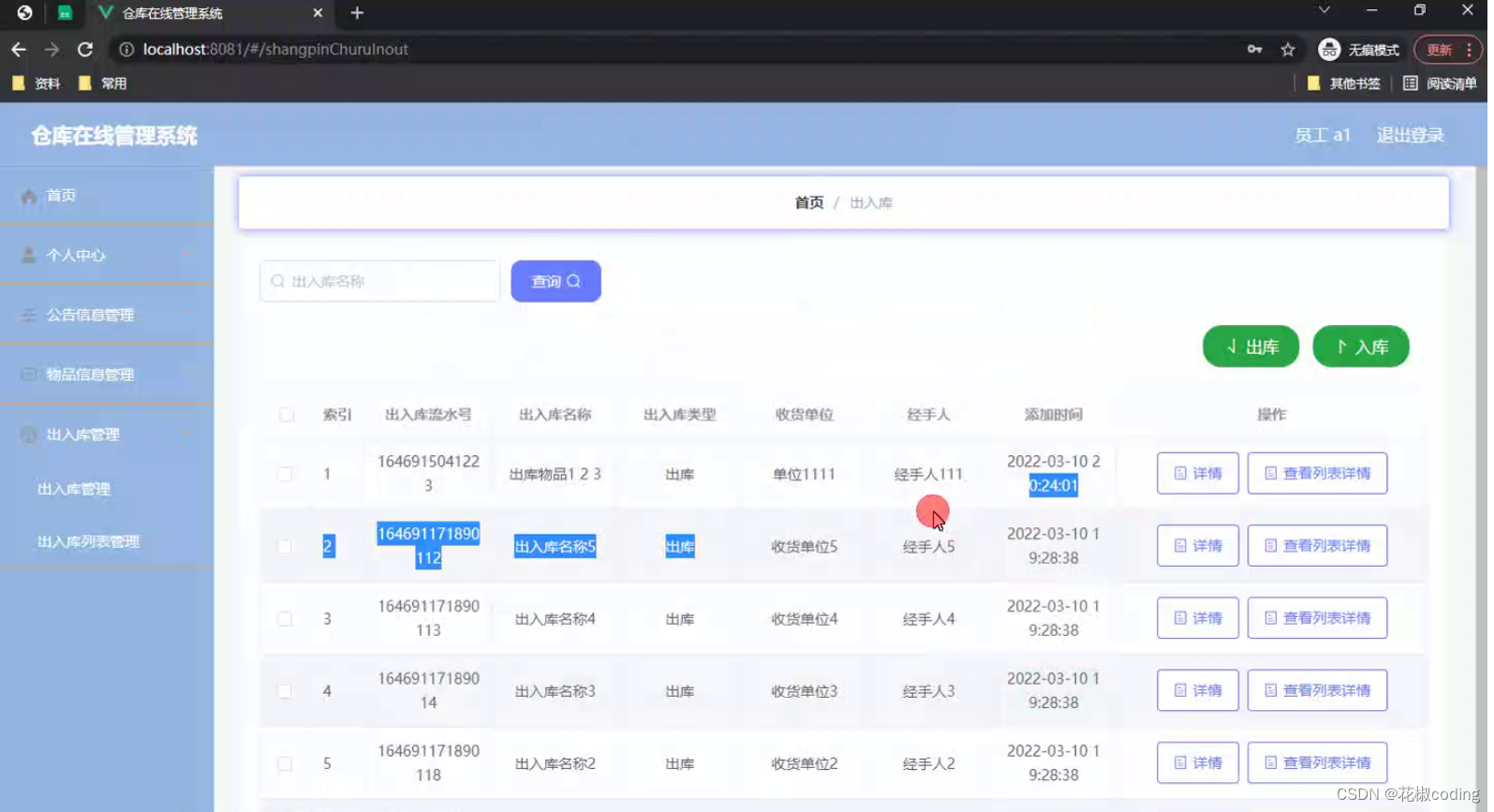Expand 物品信息管理 sidebar menu

[x=107, y=375]
